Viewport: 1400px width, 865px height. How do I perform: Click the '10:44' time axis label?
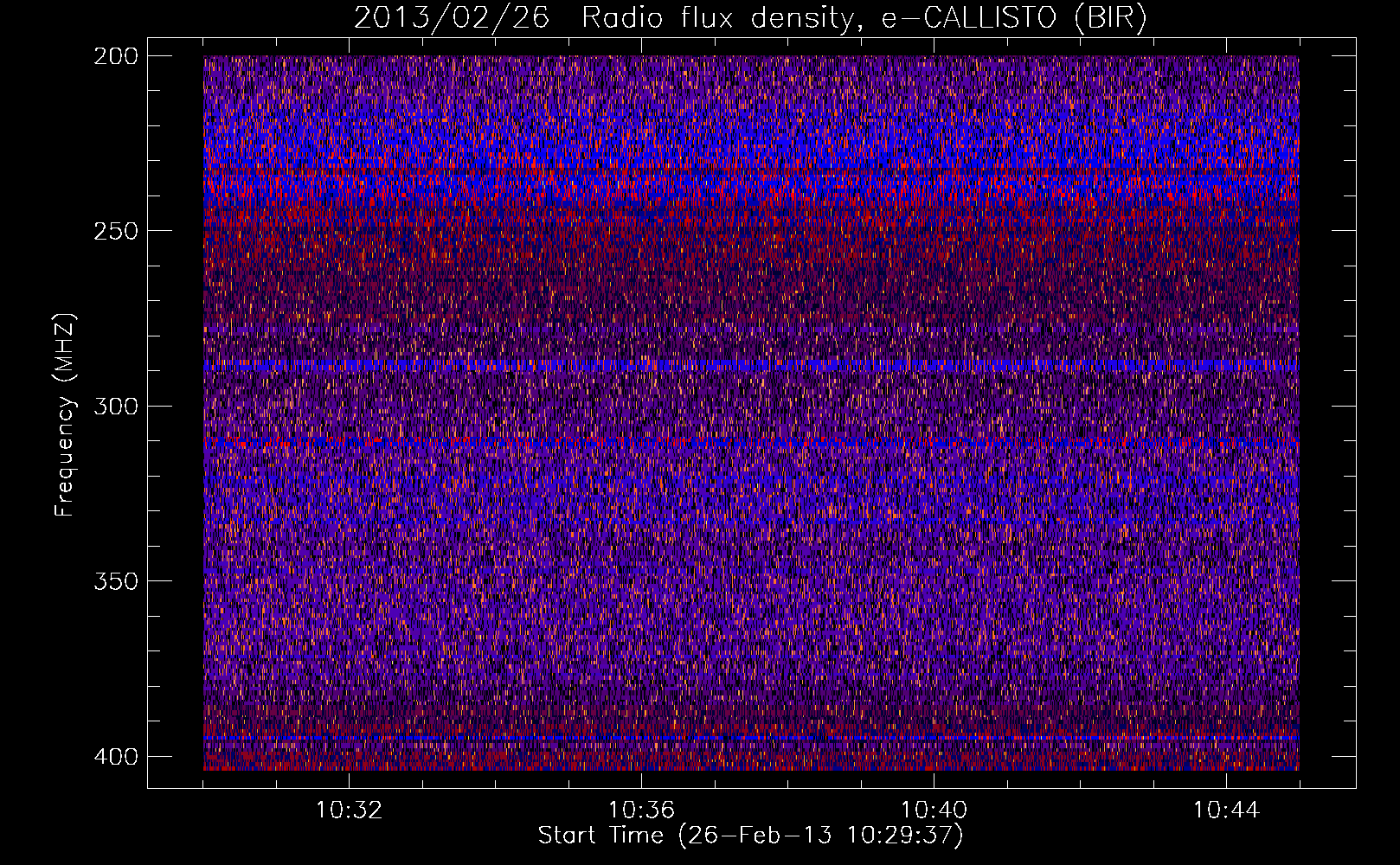point(1226,811)
